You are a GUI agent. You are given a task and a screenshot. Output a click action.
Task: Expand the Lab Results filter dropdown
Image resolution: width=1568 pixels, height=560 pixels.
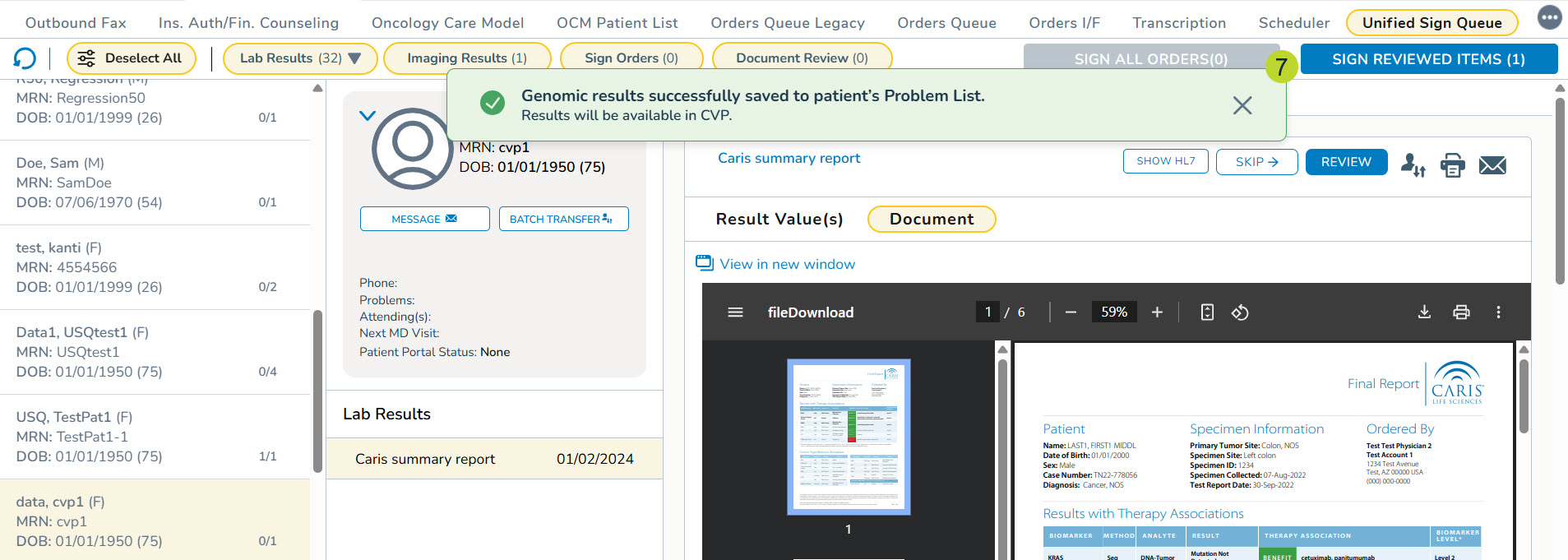[354, 58]
